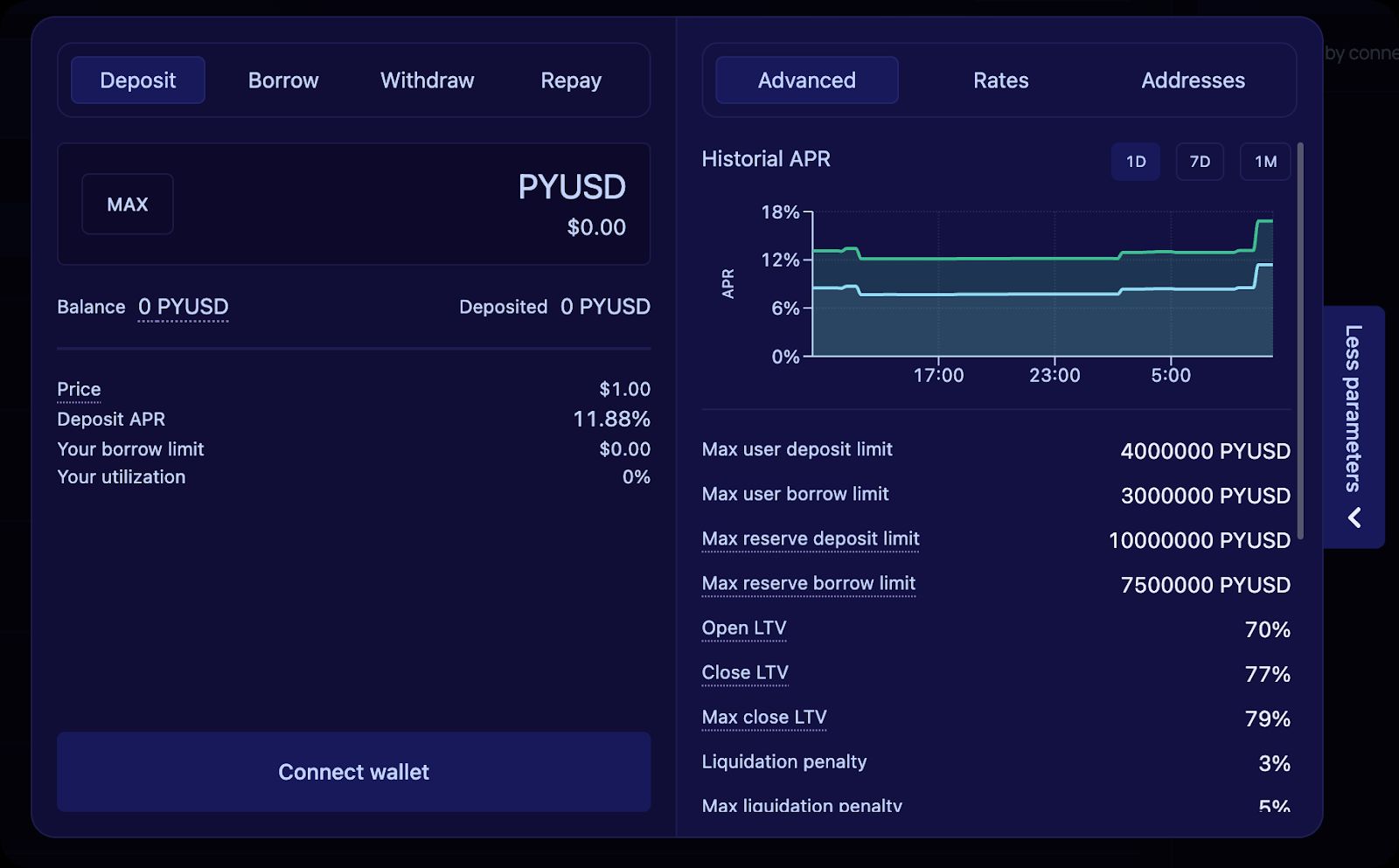Click the Price label on the left
Viewport: 1399px width, 868px height.
pos(79,389)
